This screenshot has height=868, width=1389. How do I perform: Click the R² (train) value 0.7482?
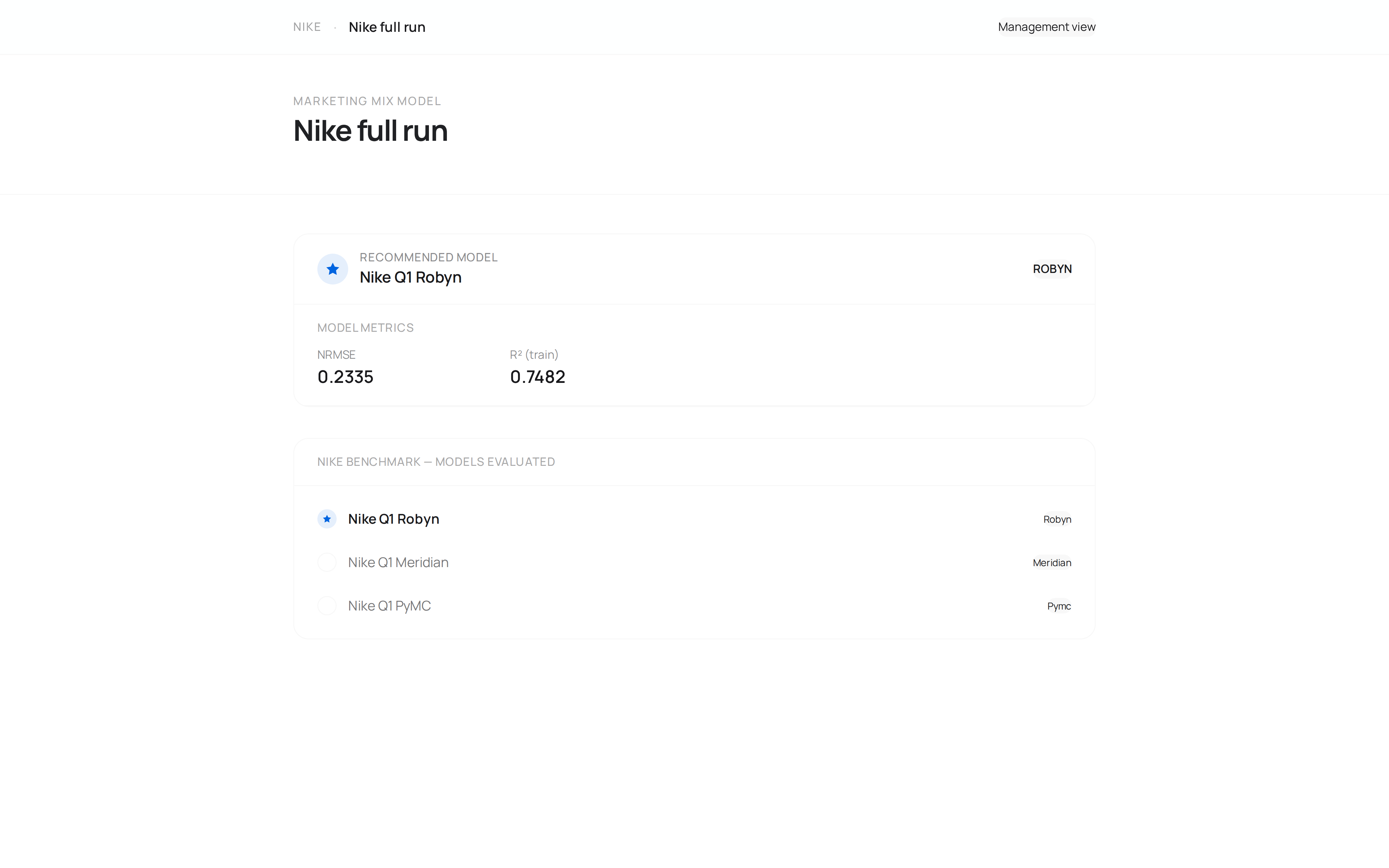538,376
